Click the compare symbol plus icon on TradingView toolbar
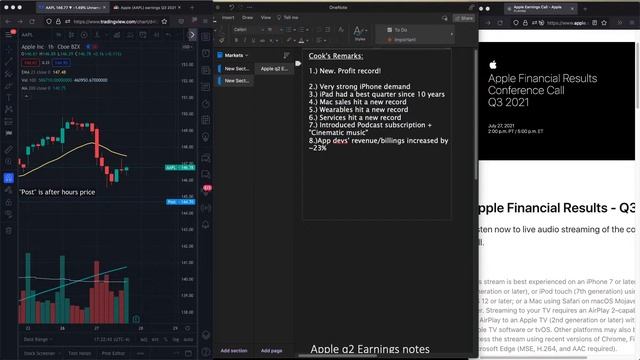The width and height of the screenshot is (640, 360). [x=84, y=35]
